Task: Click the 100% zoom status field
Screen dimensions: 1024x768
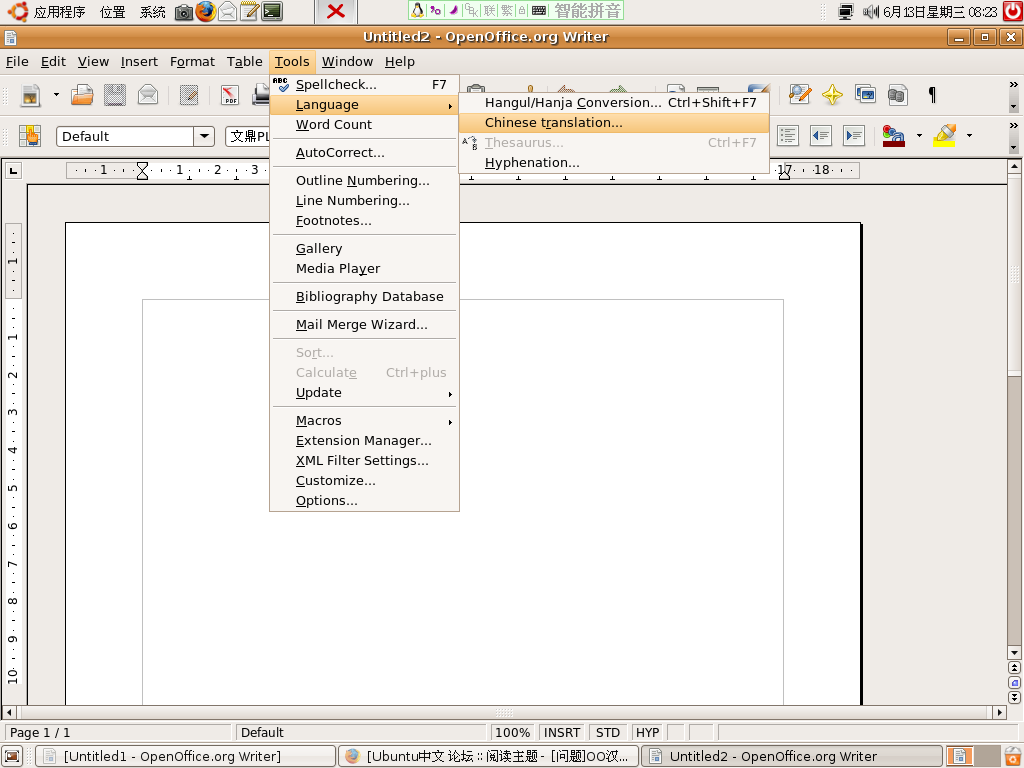Action: pos(512,732)
